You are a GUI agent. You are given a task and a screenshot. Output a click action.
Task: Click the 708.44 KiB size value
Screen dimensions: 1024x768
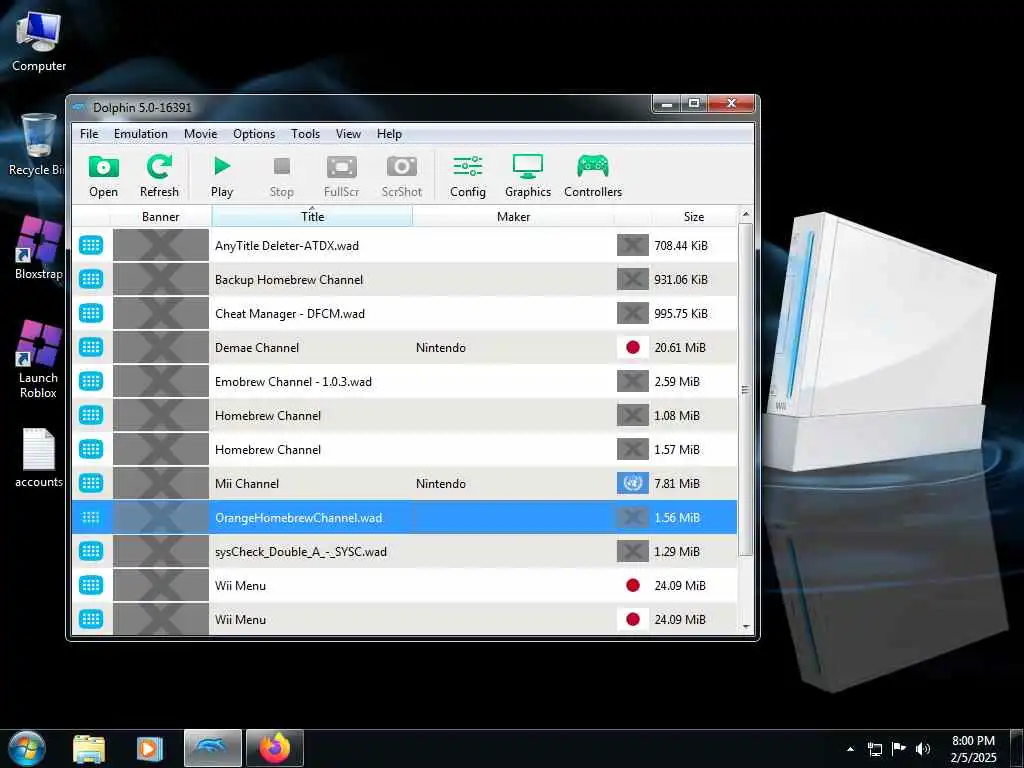point(681,246)
